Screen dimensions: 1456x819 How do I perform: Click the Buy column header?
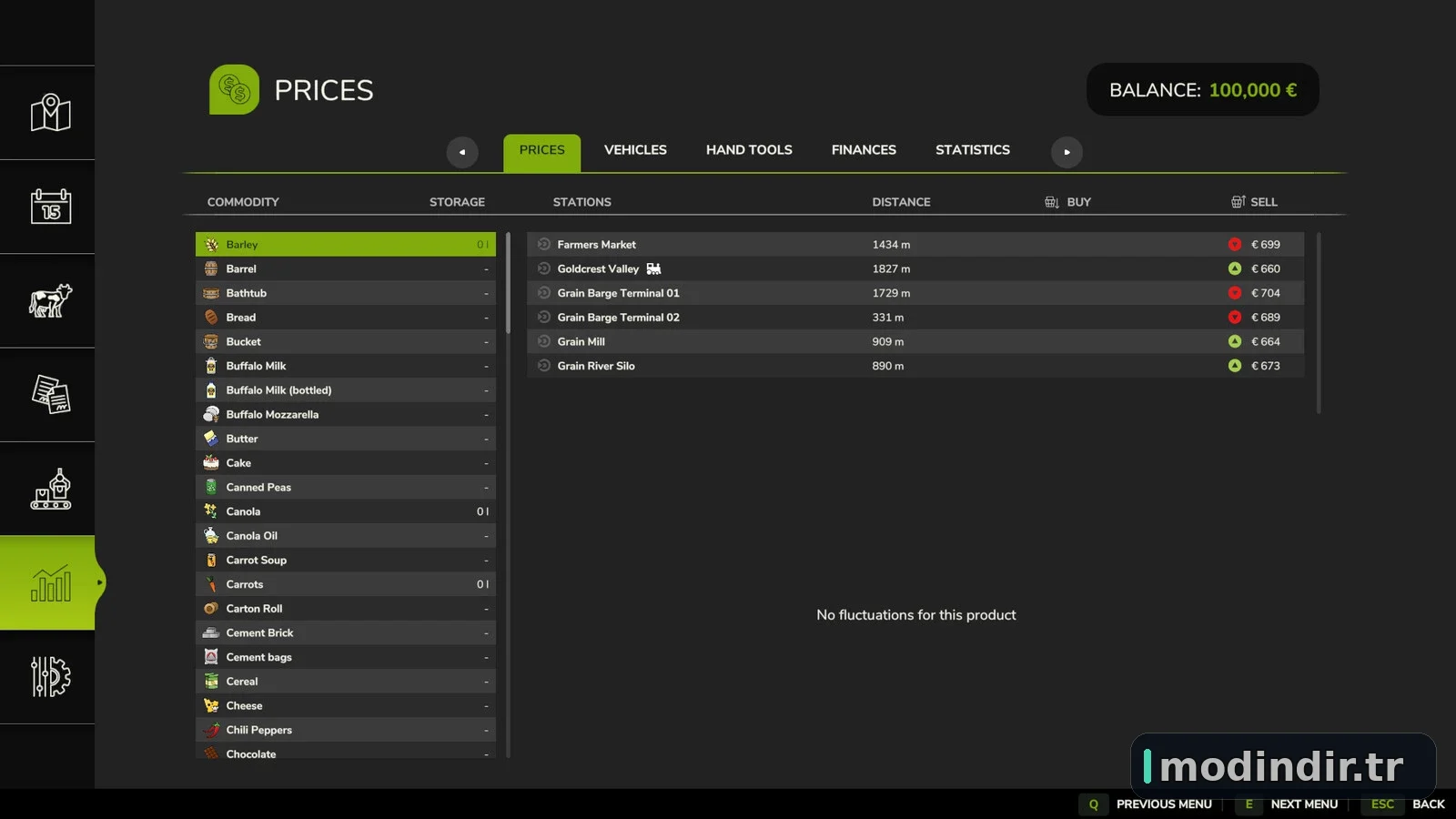(1067, 202)
